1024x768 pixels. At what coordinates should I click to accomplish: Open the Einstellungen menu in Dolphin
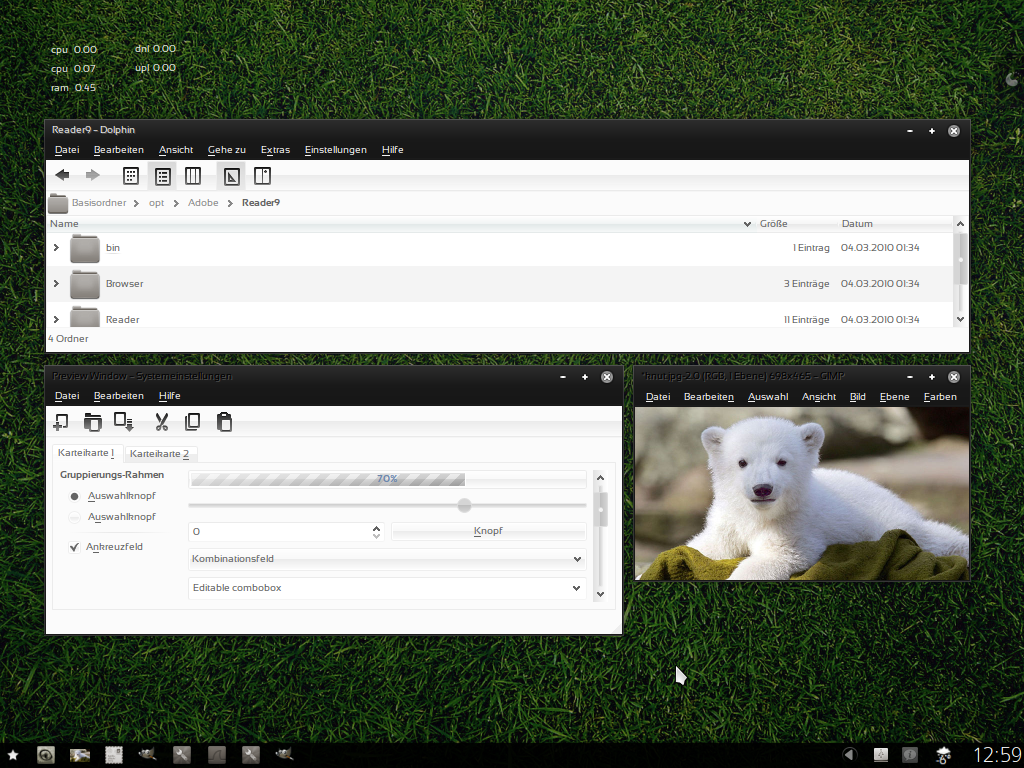[x=335, y=150]
